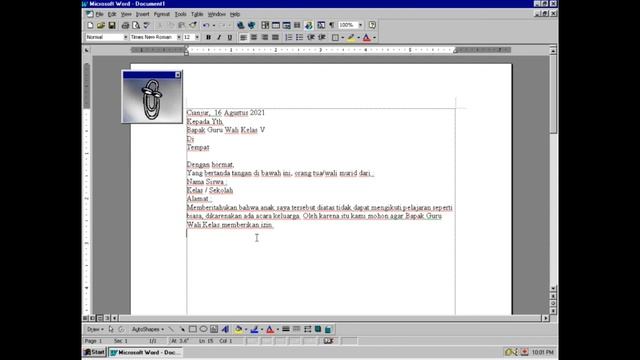Open the Format menu
Screen dimensions: 640x360
[x=162, y=14]
